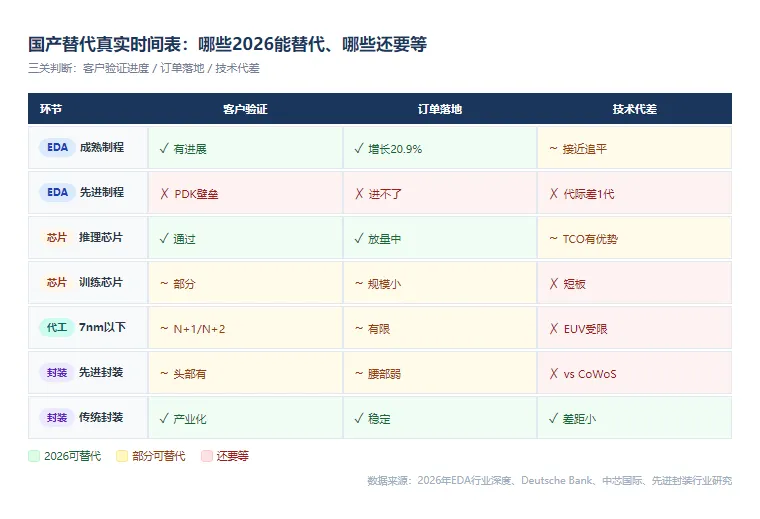Click the 芯片 badge in 推理芯片 row
Image resolution: width=760 pixels, height=519 pixels.
[57, 237]
